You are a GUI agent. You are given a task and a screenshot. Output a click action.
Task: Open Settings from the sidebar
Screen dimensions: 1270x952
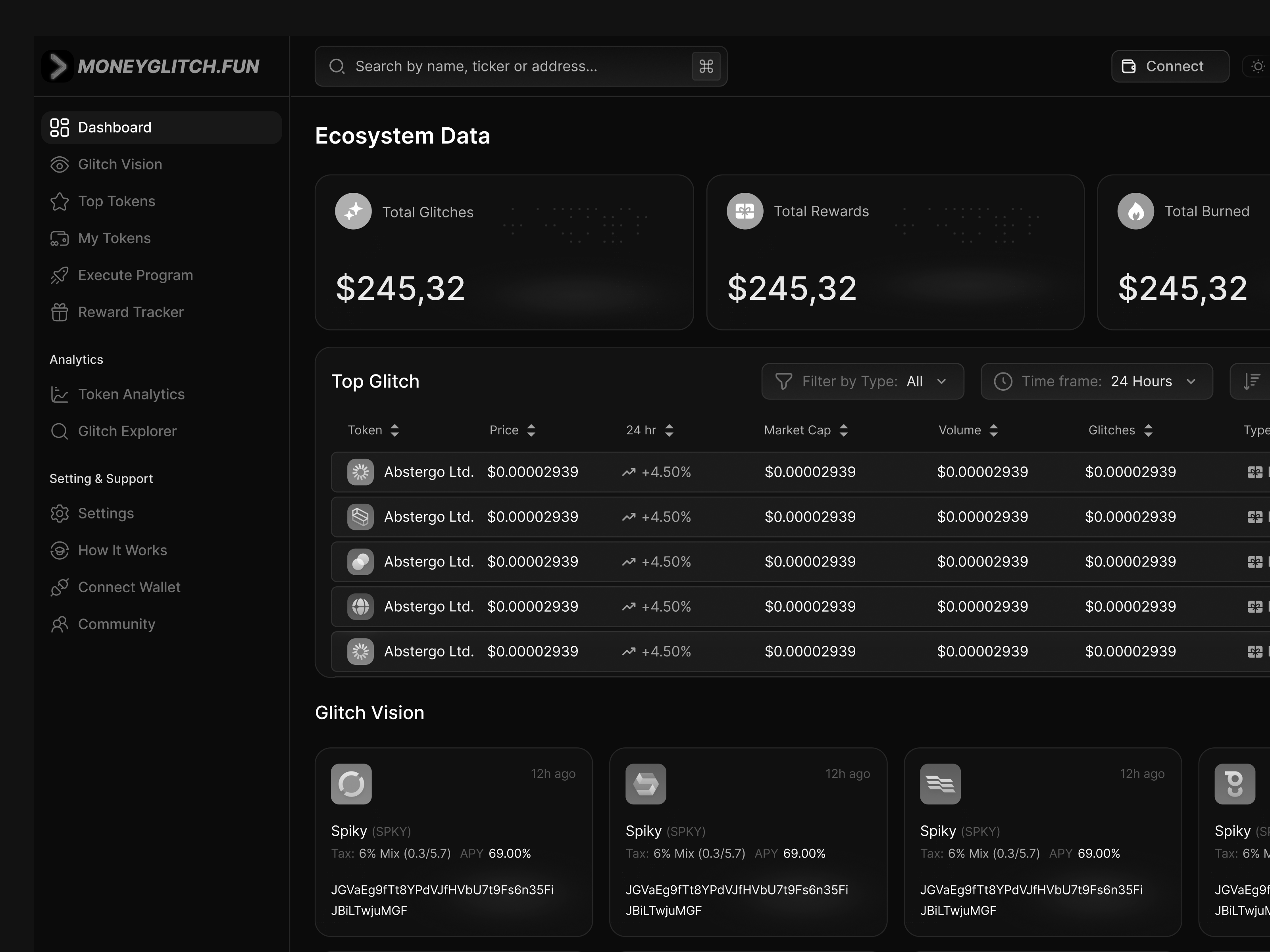tap(106, 513)
